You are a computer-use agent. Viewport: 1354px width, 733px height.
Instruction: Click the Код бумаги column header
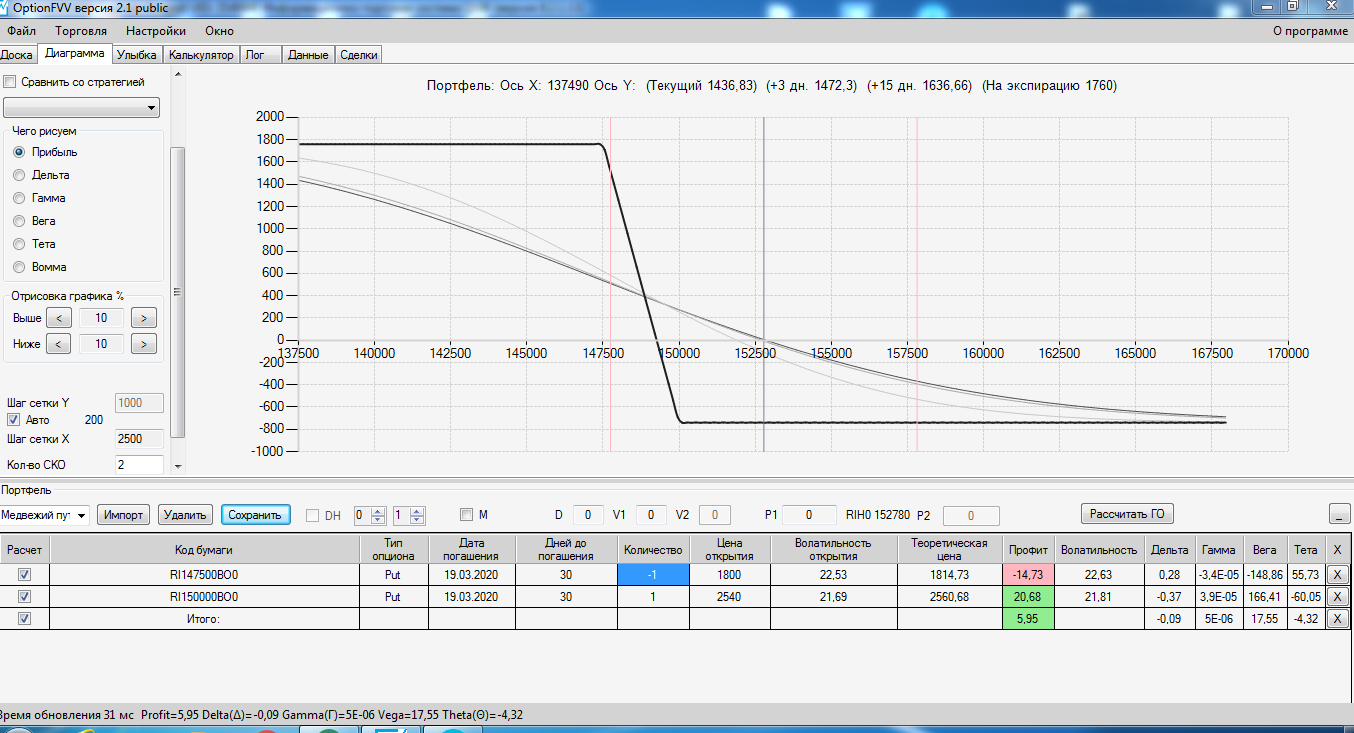tap(204, 550)
